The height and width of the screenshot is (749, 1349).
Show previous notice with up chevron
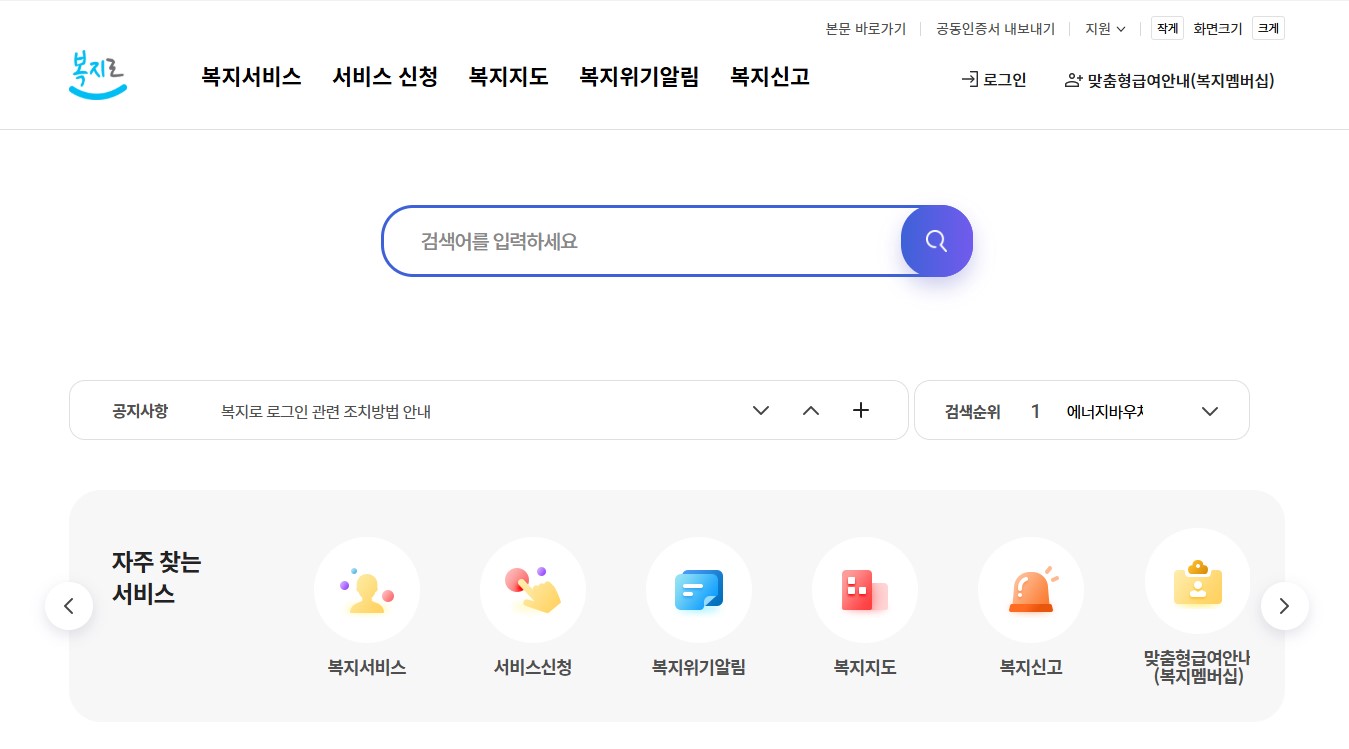click(x=811, y=410)
